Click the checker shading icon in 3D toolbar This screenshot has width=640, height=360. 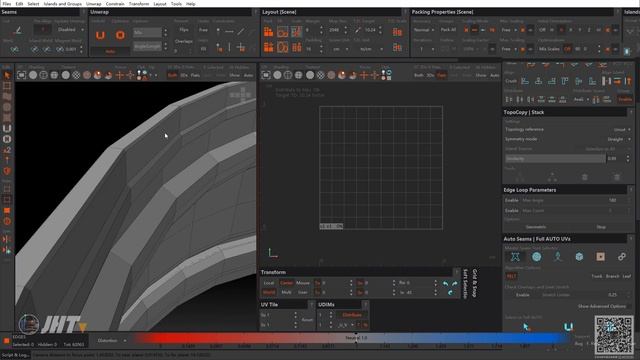tap(76, 75)
